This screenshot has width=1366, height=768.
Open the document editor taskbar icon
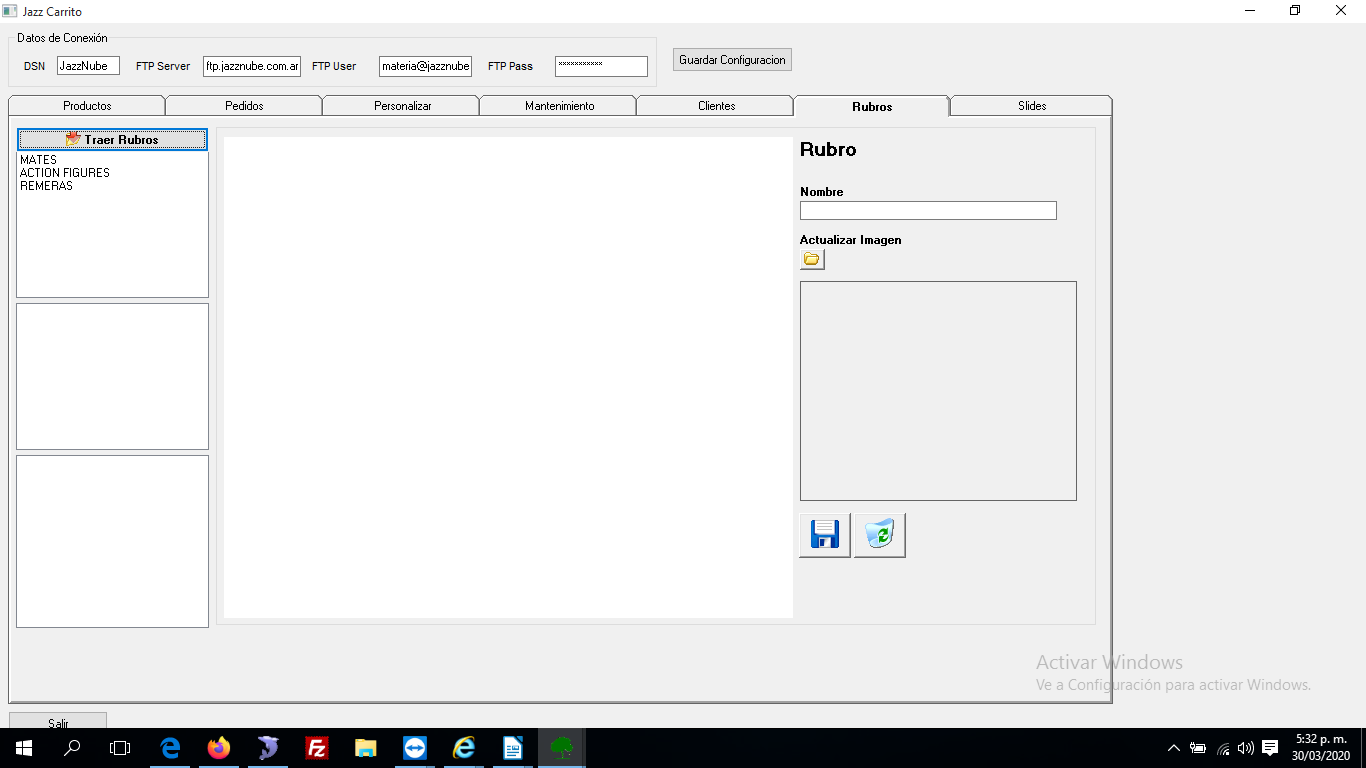(x=513, y=748)
